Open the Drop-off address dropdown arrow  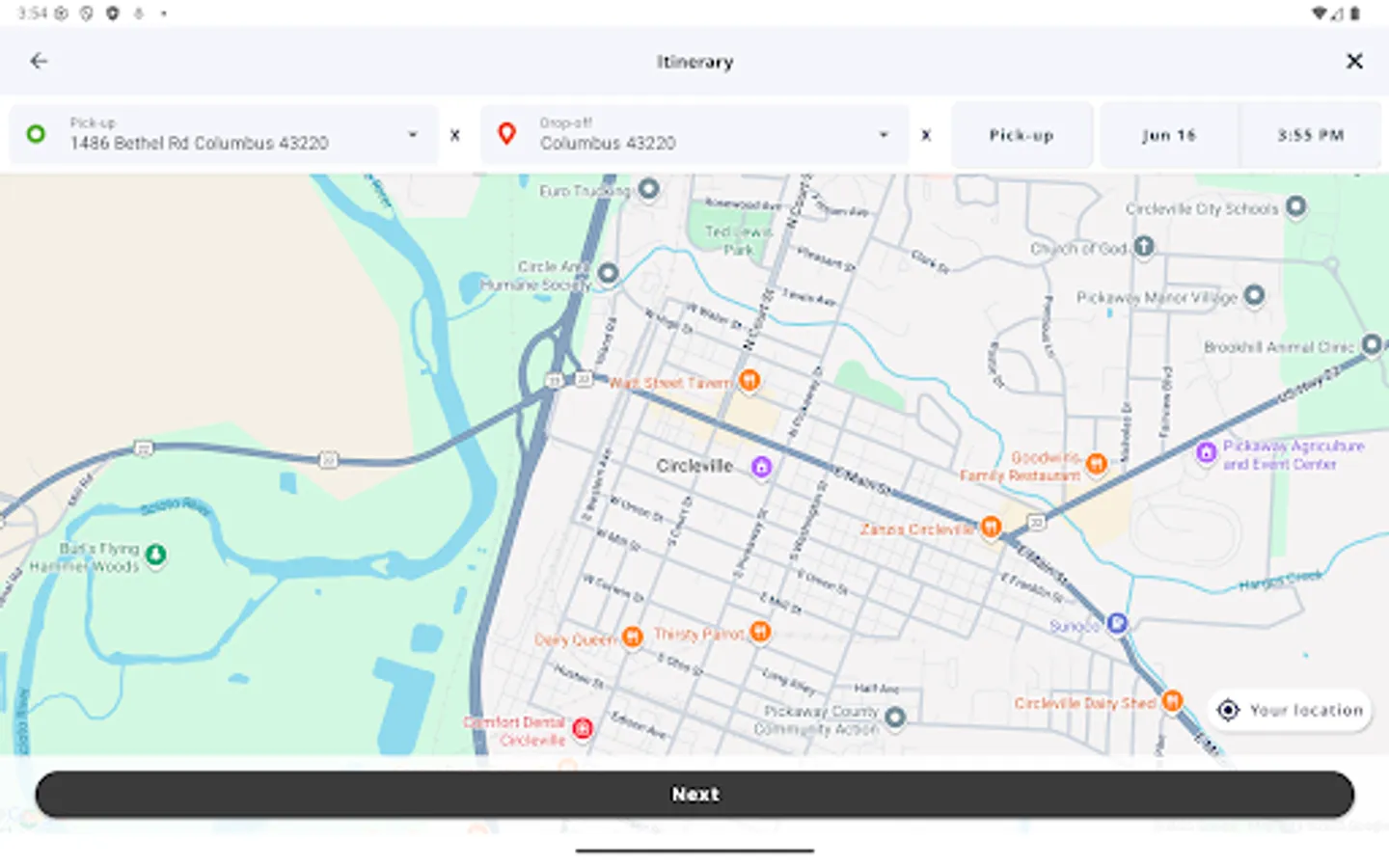(x=884, y=135)
